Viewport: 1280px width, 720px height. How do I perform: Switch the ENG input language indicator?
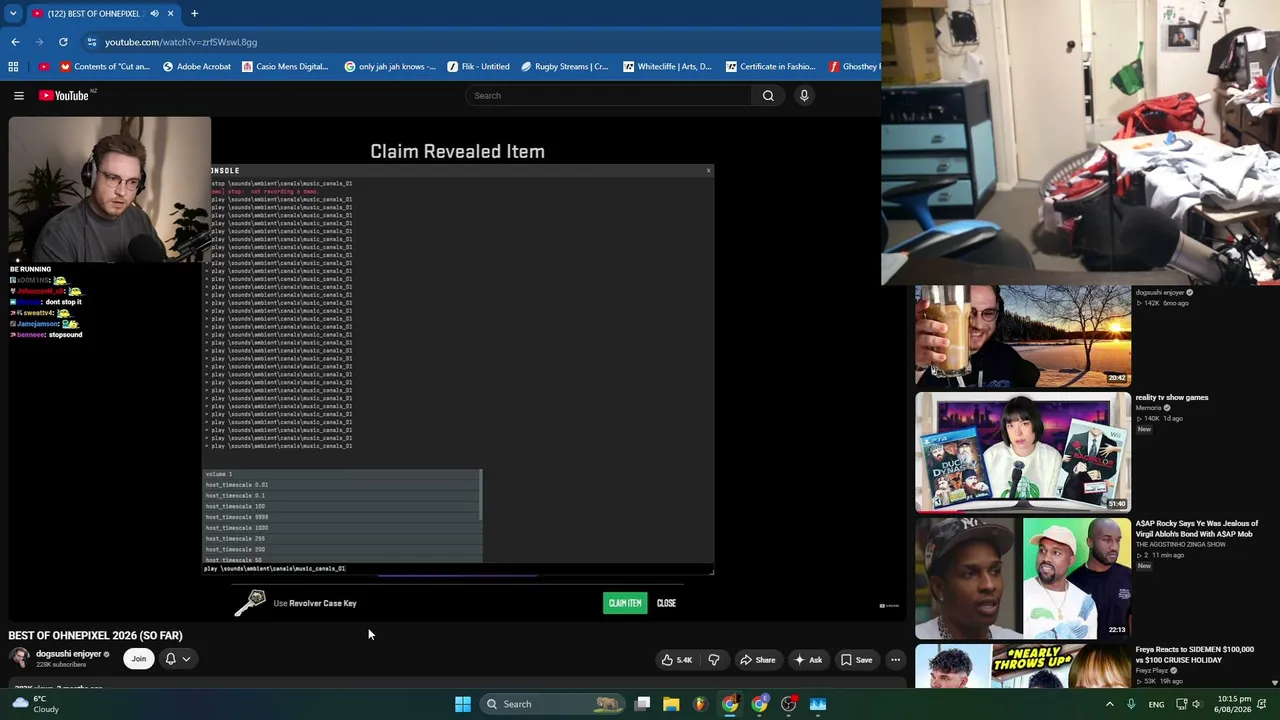tap(1156, 704)
